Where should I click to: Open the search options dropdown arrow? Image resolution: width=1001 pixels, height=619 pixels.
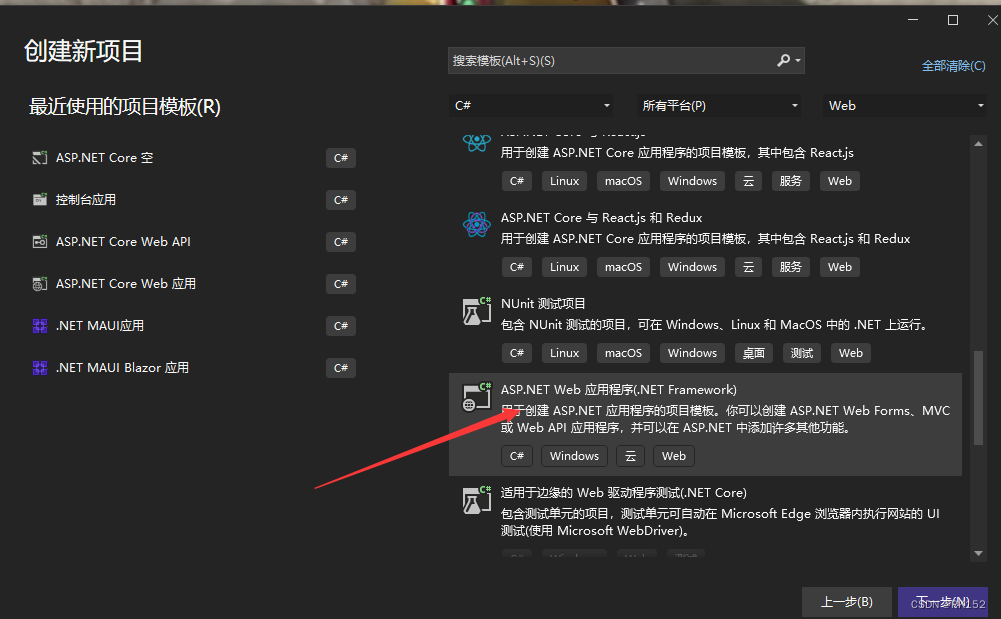[x=798, y=61]
